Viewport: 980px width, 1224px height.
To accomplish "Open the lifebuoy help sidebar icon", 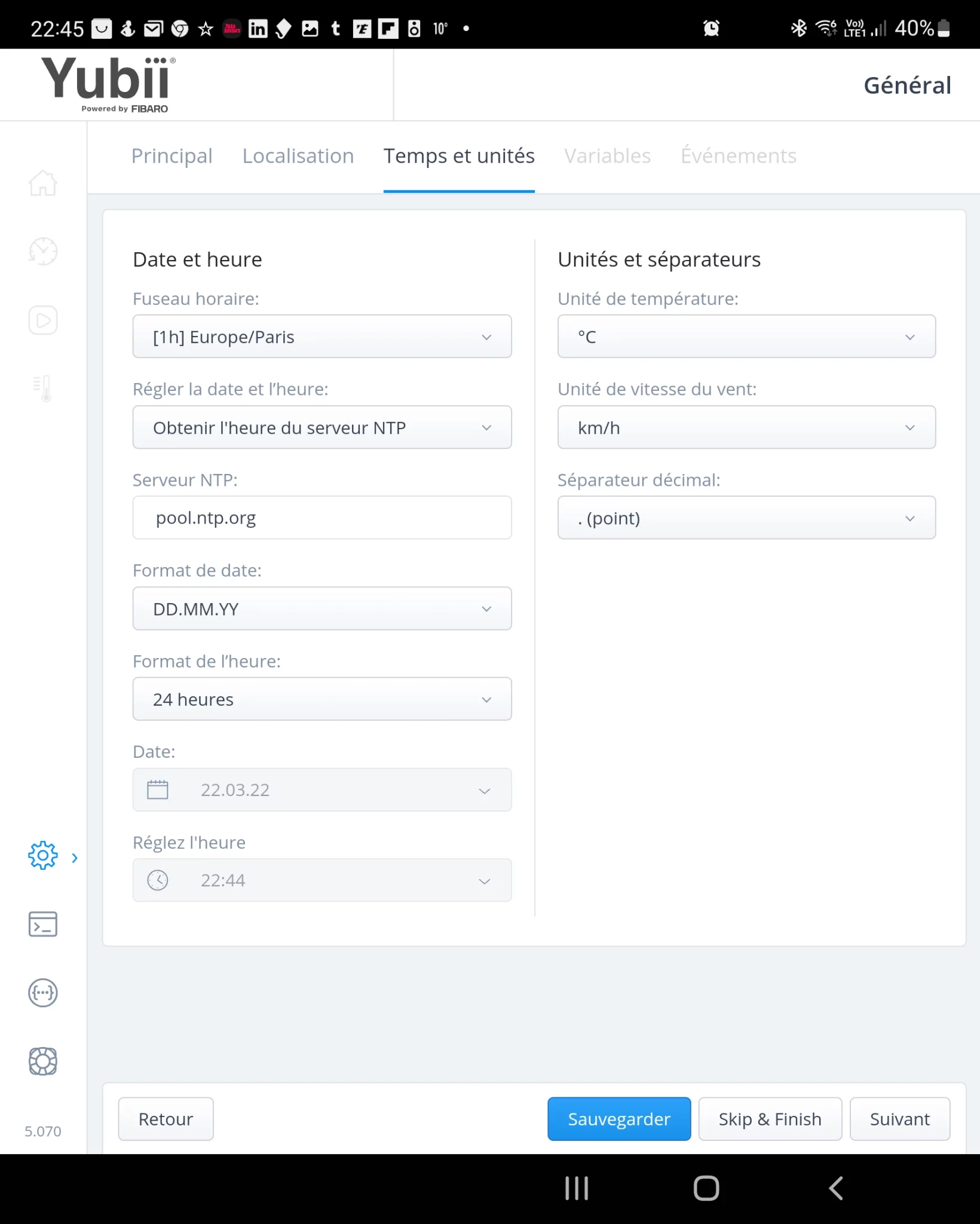I will 43,1061.
